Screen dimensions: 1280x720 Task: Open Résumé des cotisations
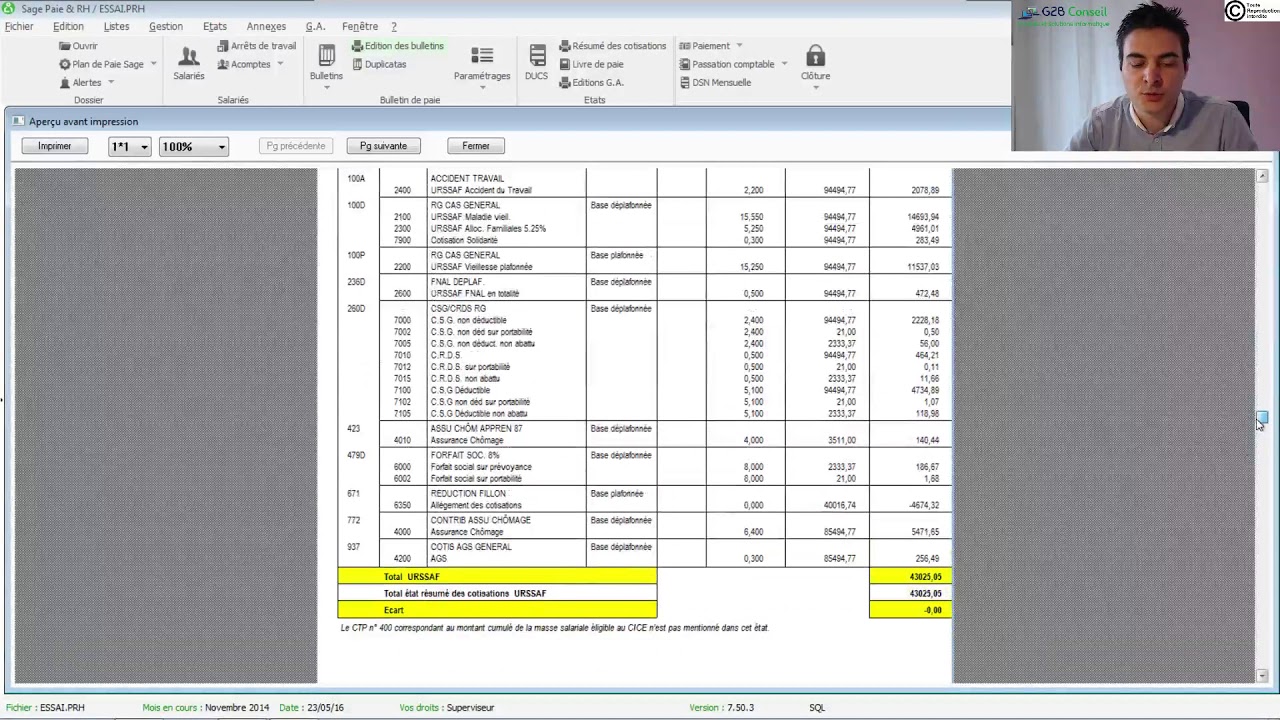[x=612, y=46]
